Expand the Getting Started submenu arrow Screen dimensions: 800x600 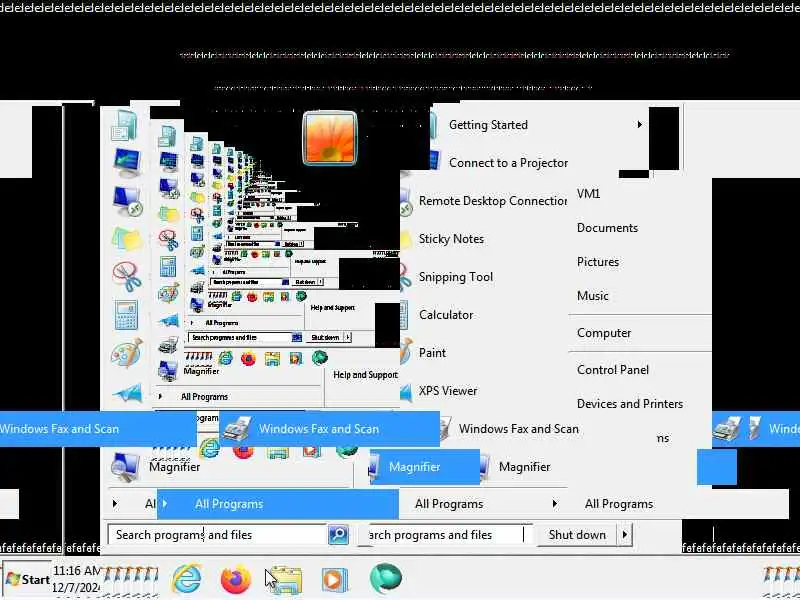click(x=639, y=124)
